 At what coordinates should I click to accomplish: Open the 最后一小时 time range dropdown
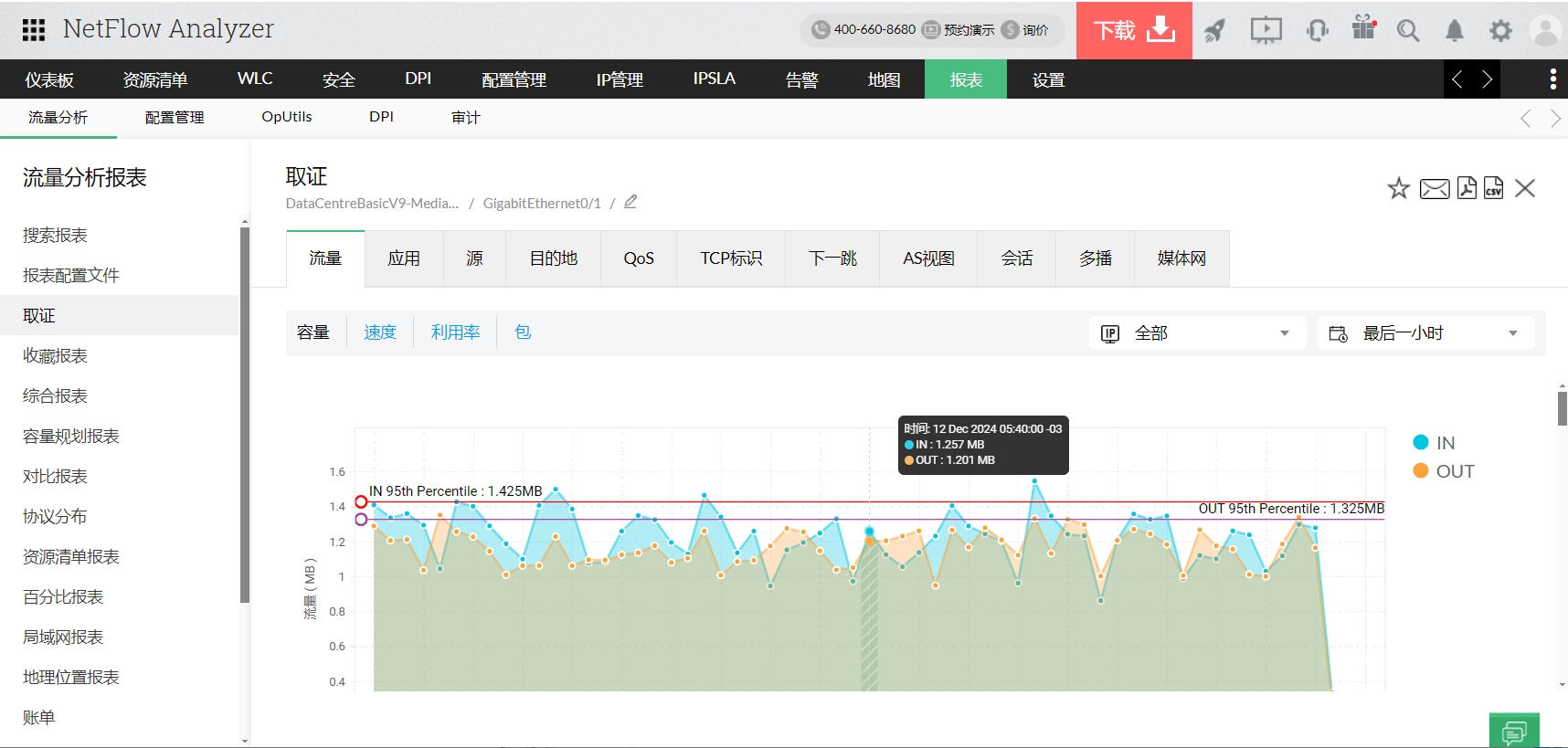click(x=1424, y=333)
